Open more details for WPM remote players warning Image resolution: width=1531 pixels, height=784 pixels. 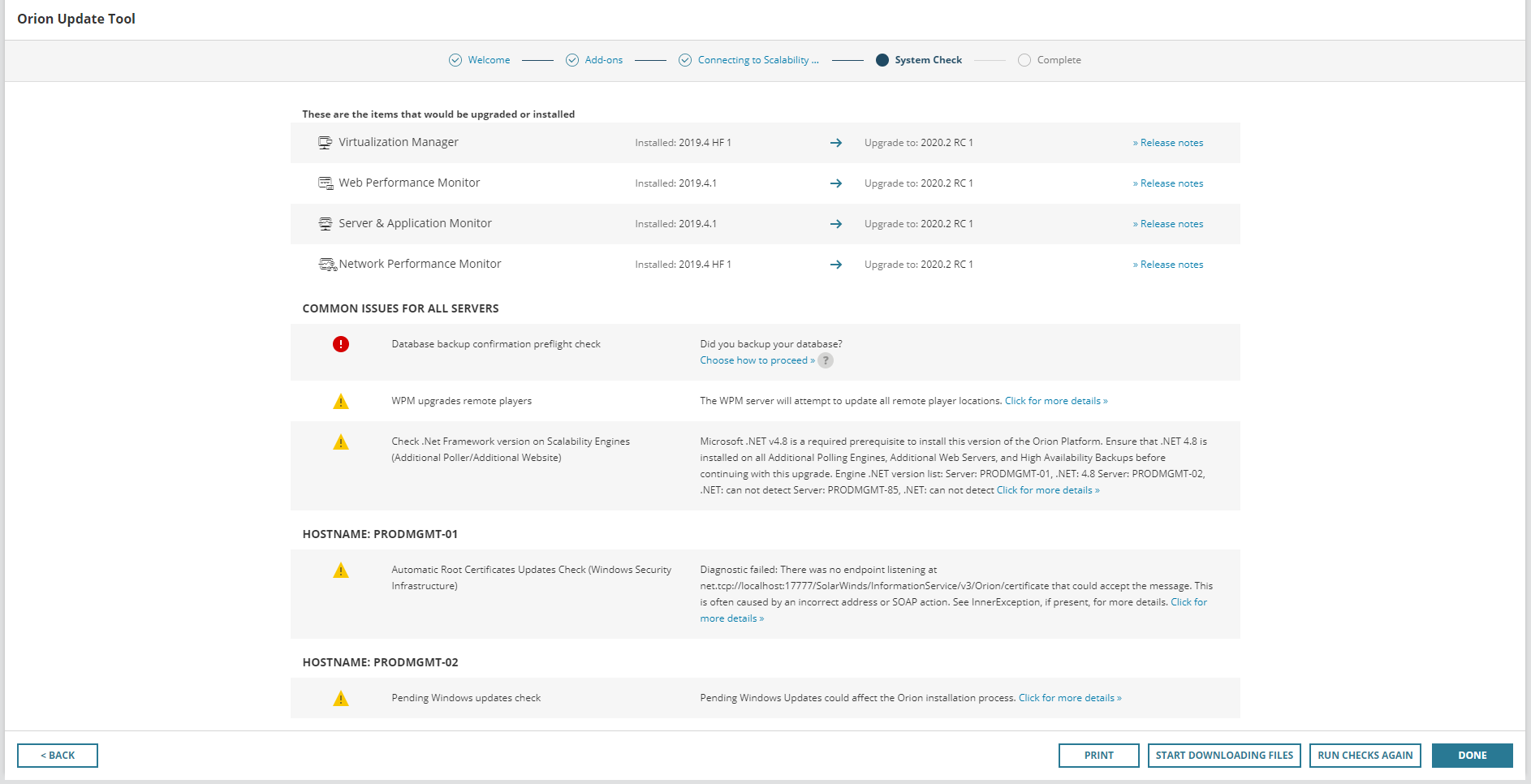point(1056,401)
